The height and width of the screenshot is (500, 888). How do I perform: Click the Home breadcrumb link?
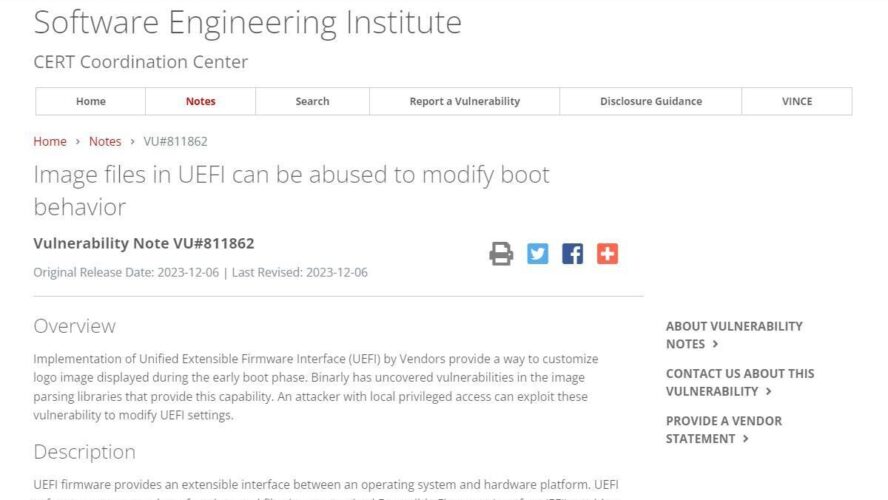pyautogui.click(x=50, y=142)
